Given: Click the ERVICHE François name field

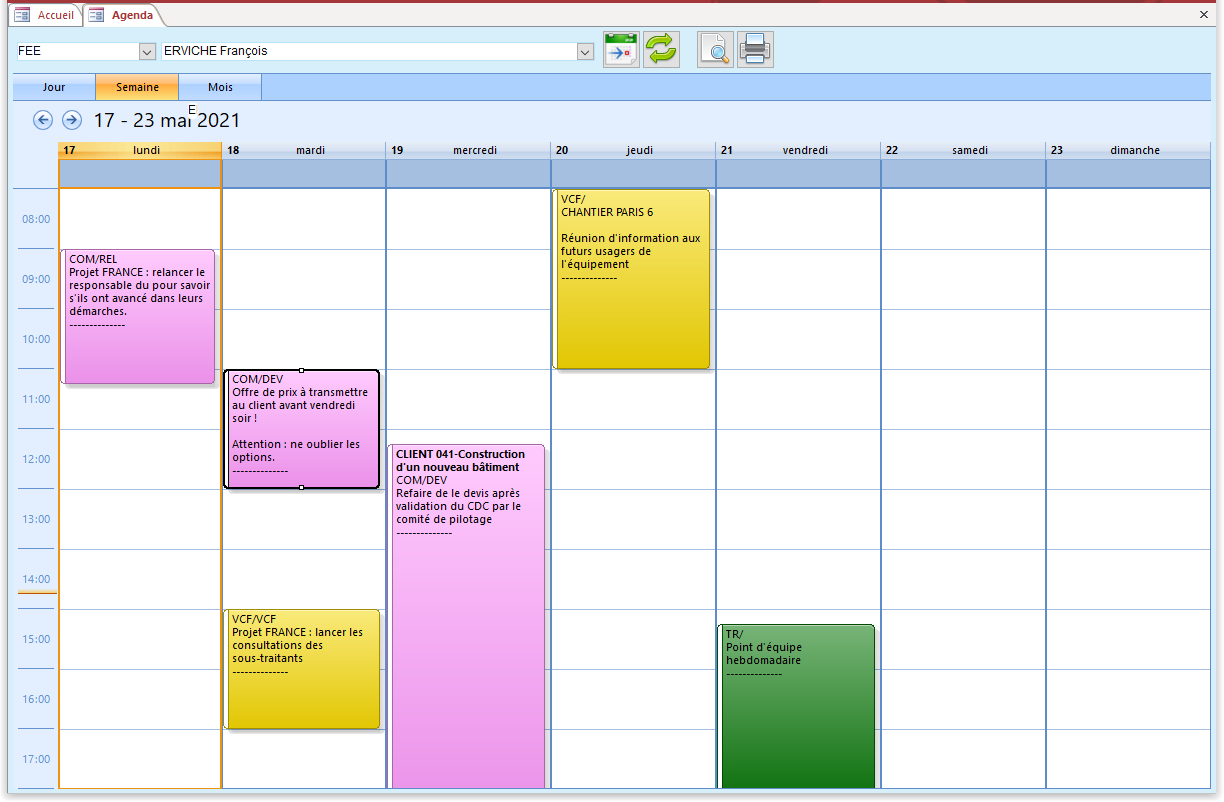Looking at the screenshot, I should (369, 51).
